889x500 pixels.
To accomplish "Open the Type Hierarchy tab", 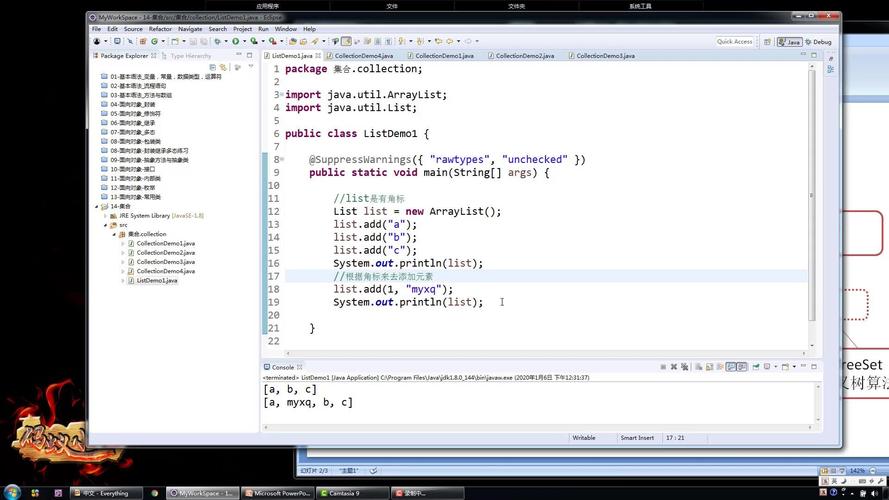I will 190,56.
